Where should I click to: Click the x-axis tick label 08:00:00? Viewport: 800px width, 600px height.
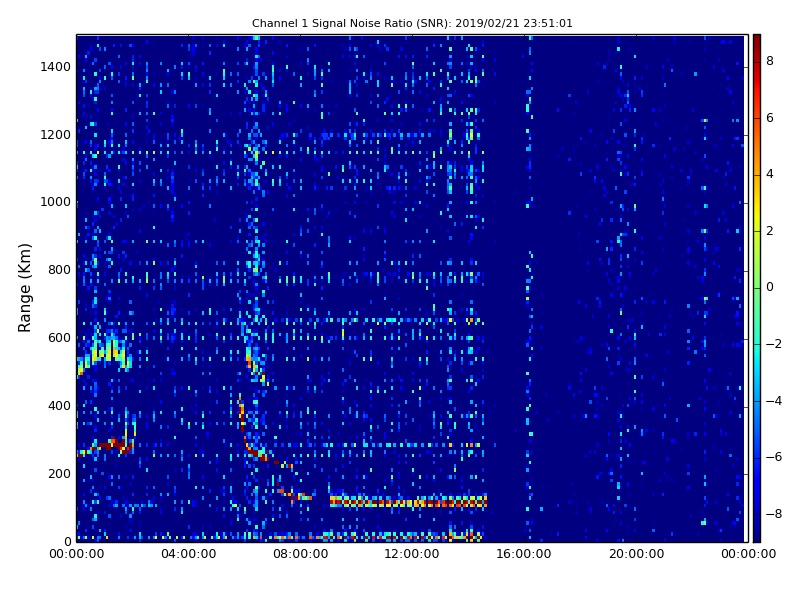point(301,554)
